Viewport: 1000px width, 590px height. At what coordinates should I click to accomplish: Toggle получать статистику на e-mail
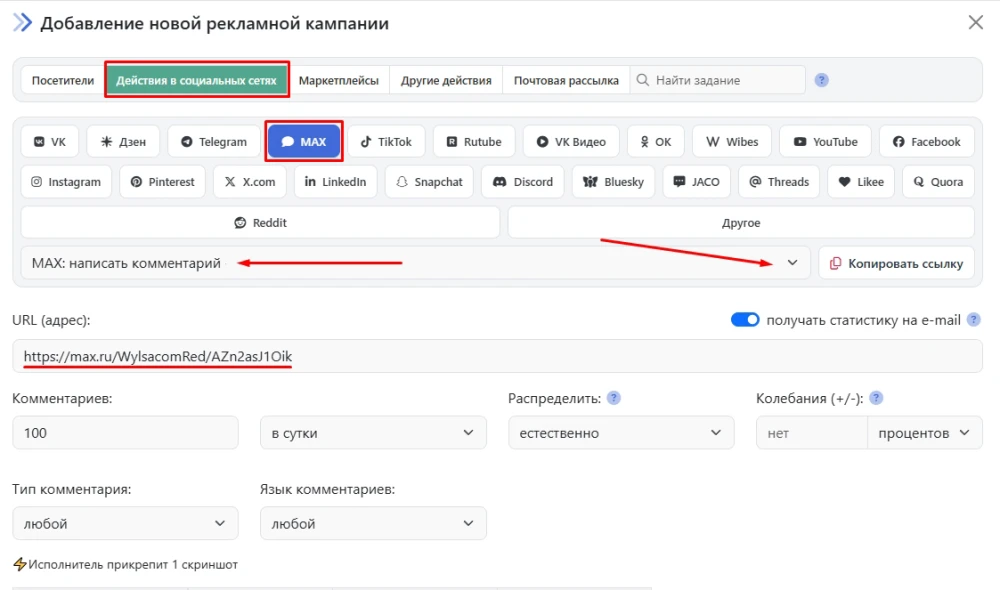point(745,319)
